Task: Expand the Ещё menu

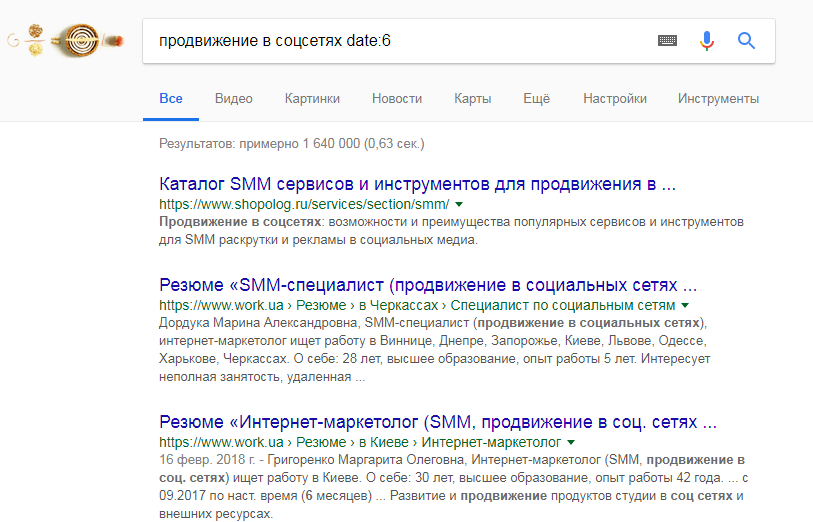Action: 537,99
